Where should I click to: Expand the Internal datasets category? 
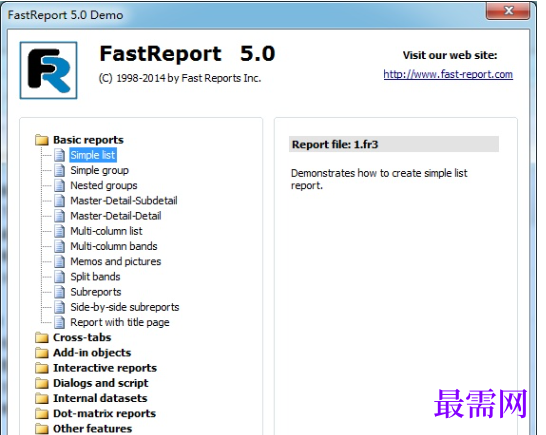coord(100,398)
